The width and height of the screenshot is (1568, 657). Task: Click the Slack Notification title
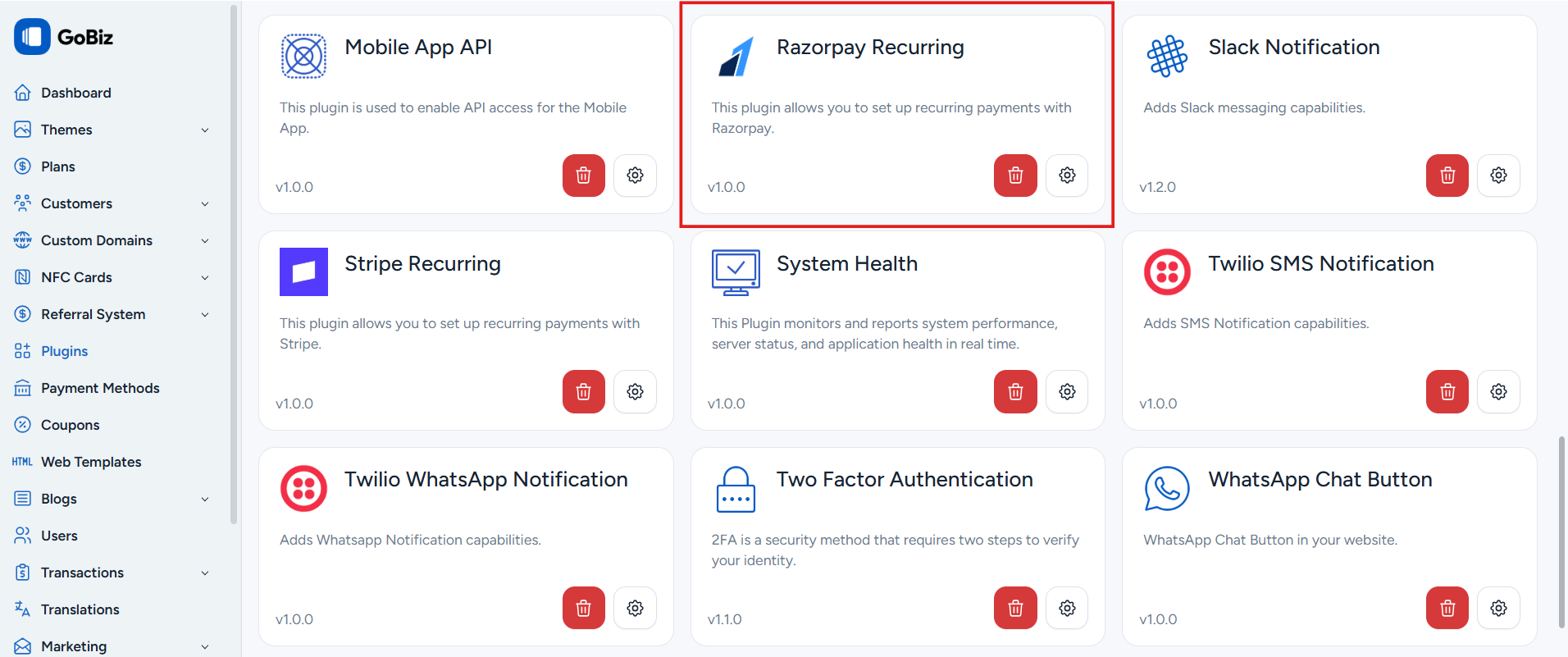pyautogui.click(x=1294, y=48)
